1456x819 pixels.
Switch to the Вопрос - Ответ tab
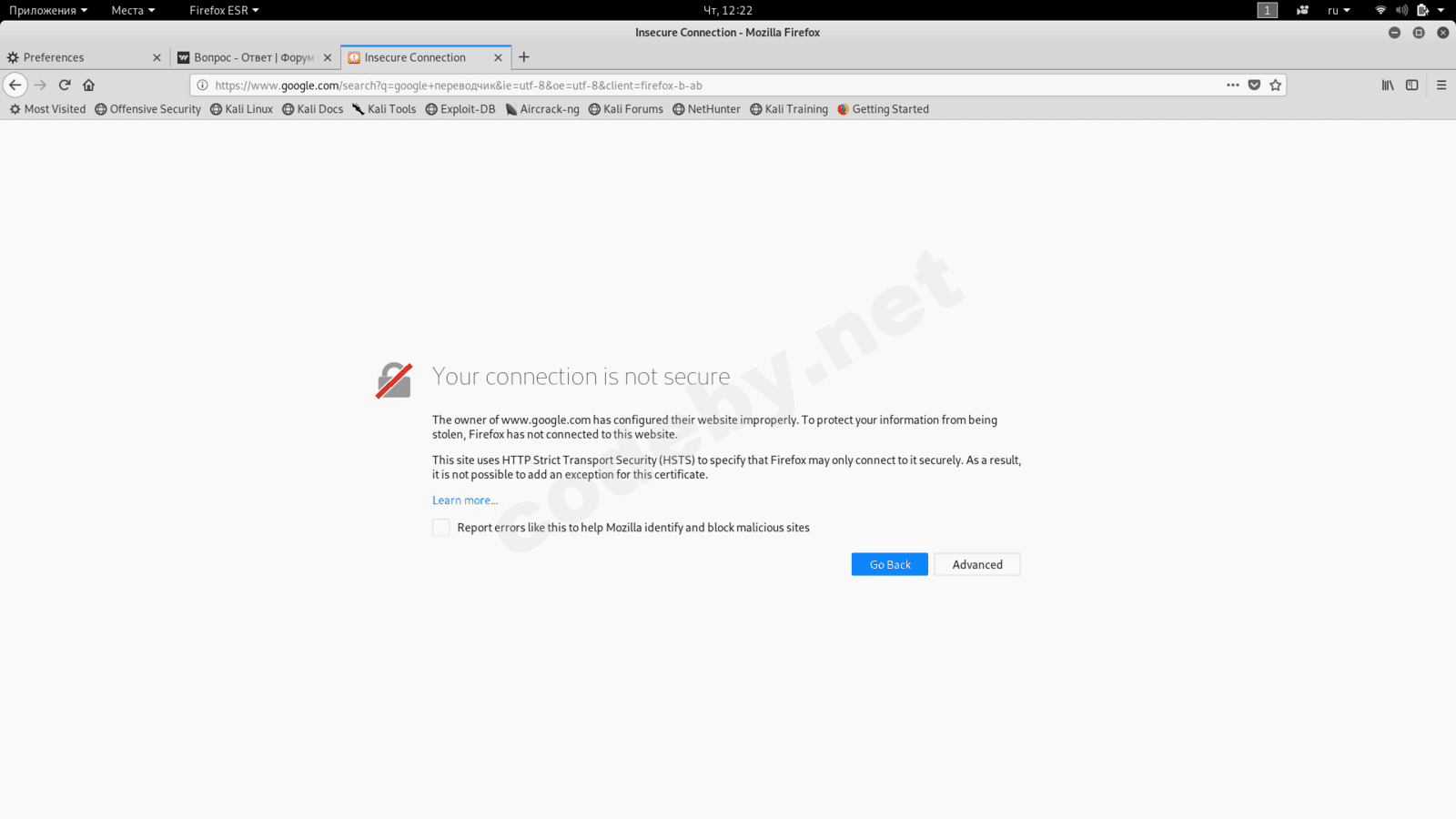pos(255,57)
